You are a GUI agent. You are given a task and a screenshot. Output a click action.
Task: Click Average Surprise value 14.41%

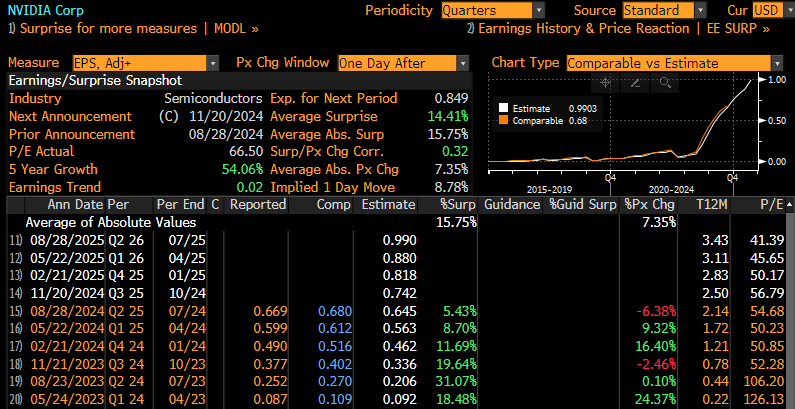tap(447, 116)
